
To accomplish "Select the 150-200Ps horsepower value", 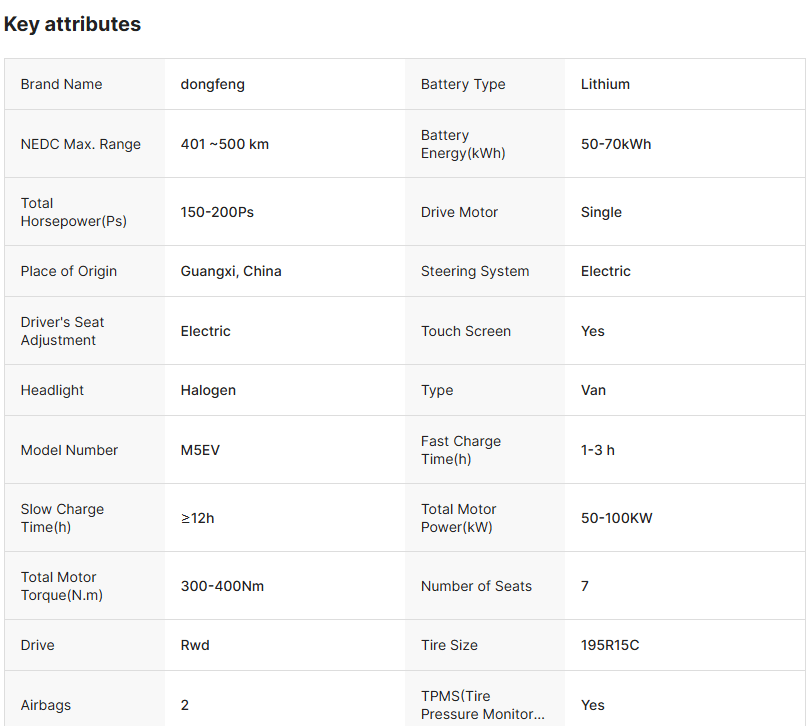I will pos(217,212).
